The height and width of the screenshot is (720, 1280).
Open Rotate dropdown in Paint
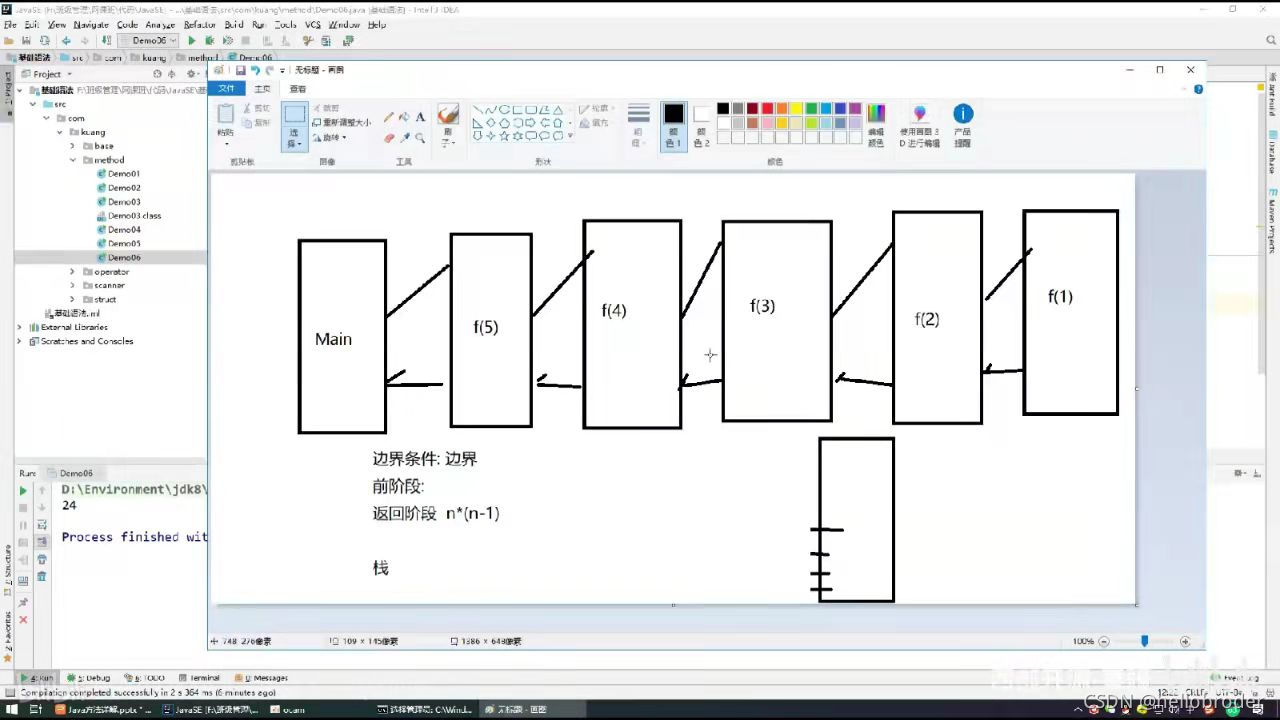pos(330,138)
